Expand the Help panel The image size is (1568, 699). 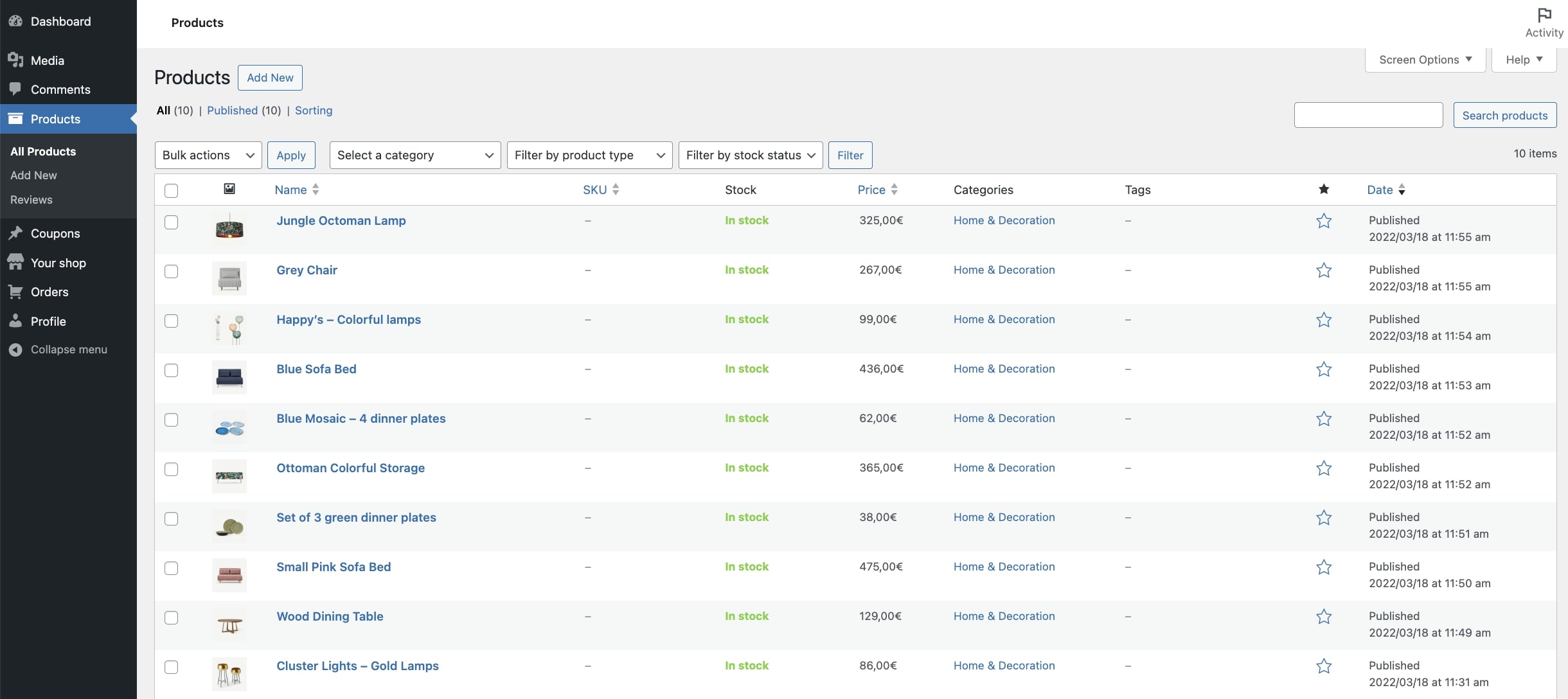1524,60
